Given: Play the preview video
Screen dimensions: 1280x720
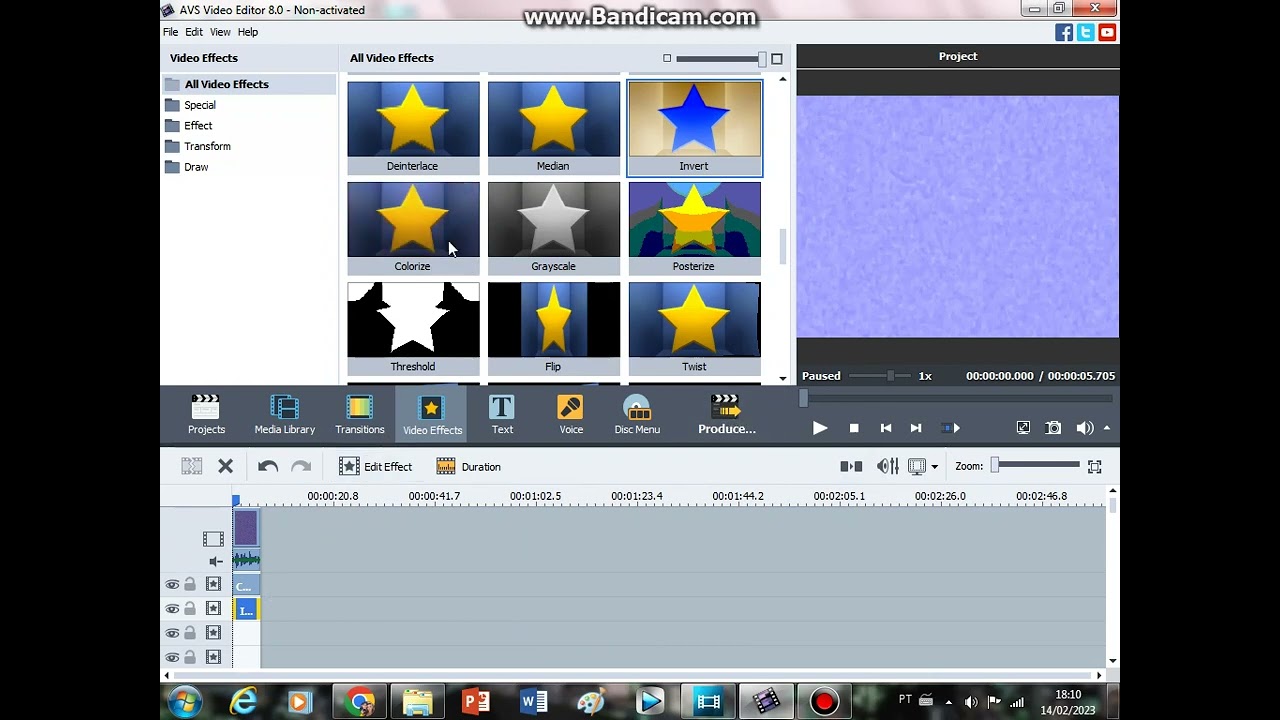Looking at the screenshot, I should (x=819, y=428).
